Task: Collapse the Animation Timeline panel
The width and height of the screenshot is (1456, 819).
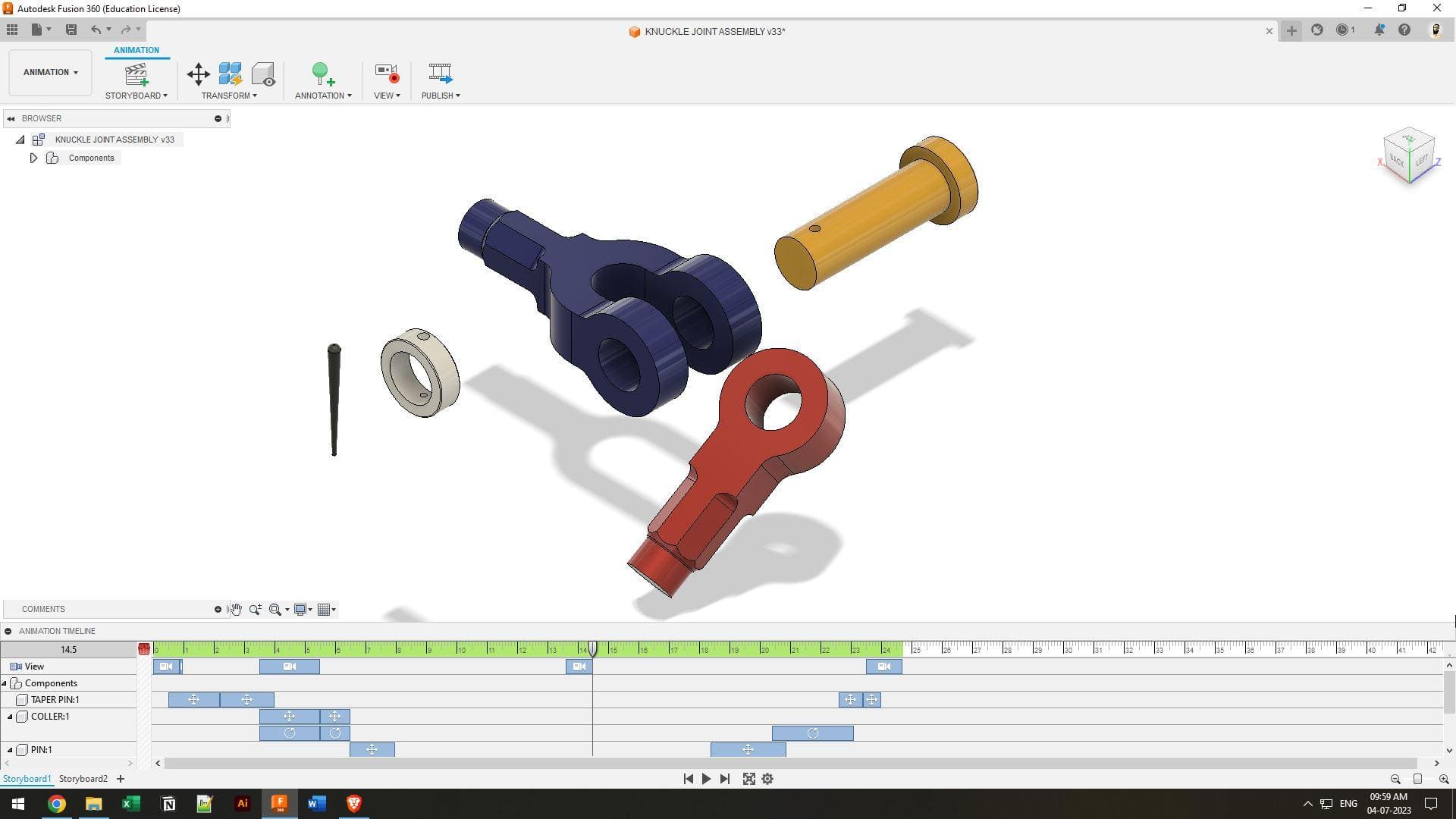Action: point(8,631)
